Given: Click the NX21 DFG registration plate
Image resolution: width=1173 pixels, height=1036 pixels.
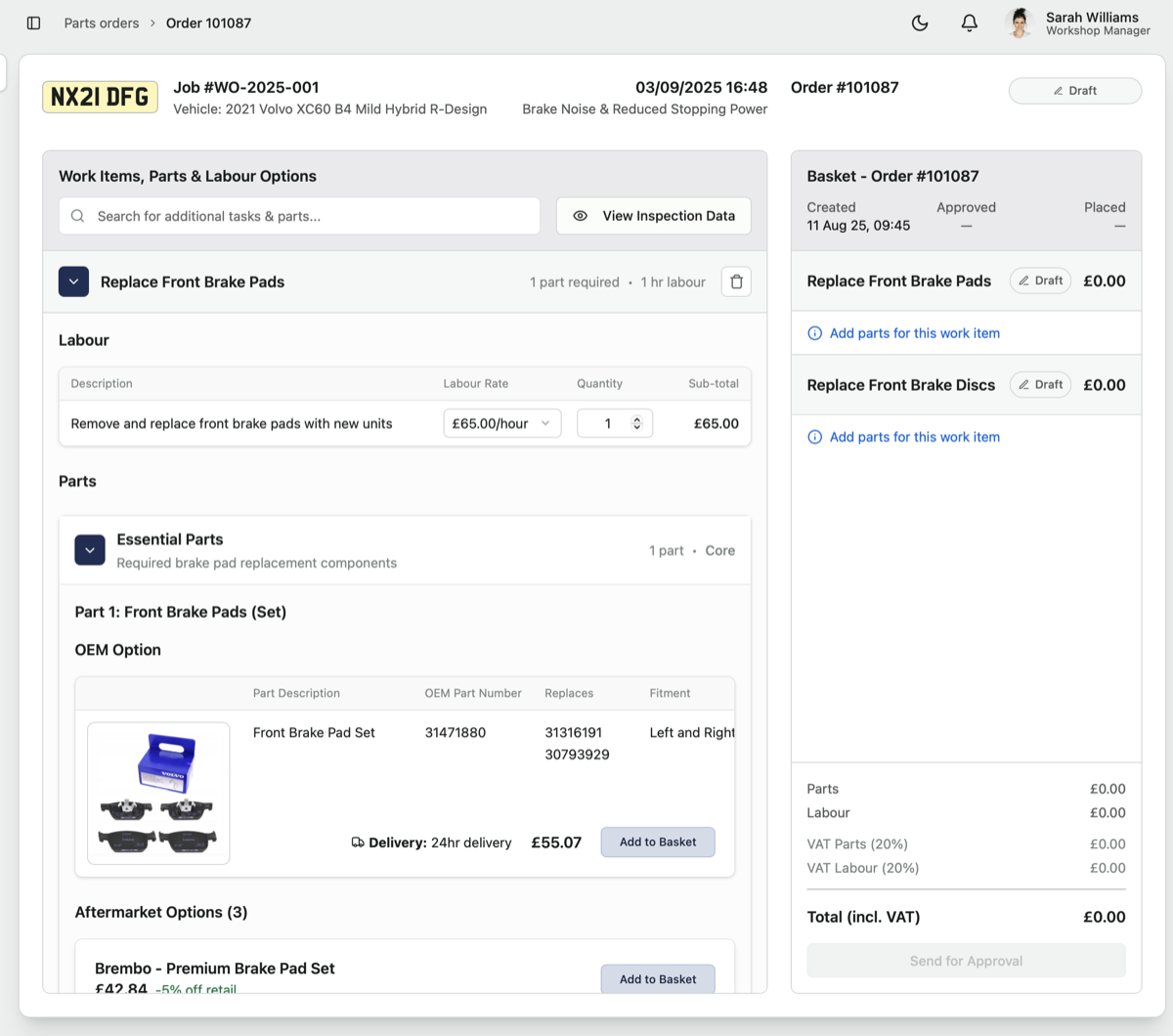Looking at the screenshot, I should pos(100,98).
